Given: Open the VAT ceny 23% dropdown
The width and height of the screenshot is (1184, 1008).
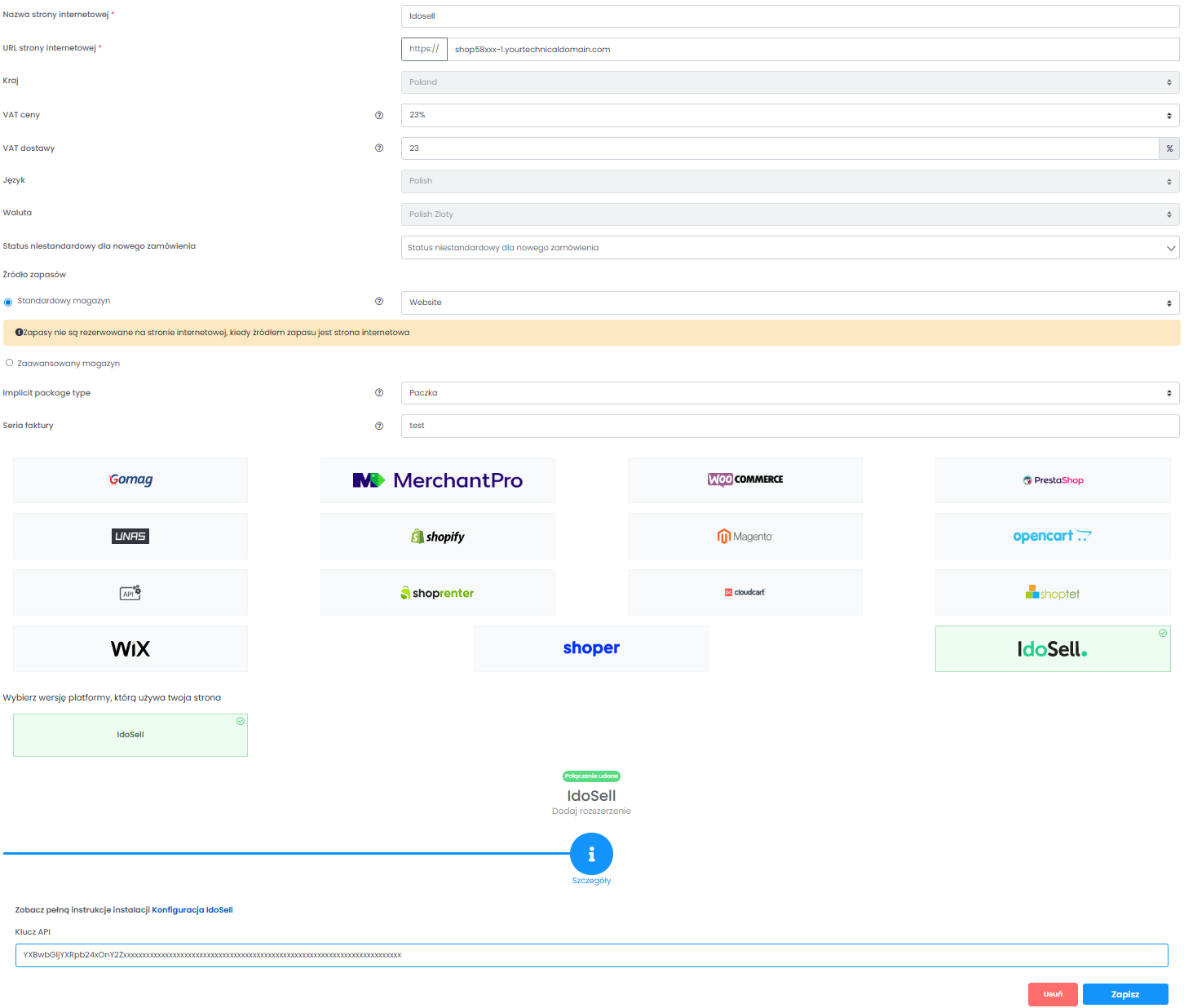Looking at the screenshot, I should click(790, 115).
